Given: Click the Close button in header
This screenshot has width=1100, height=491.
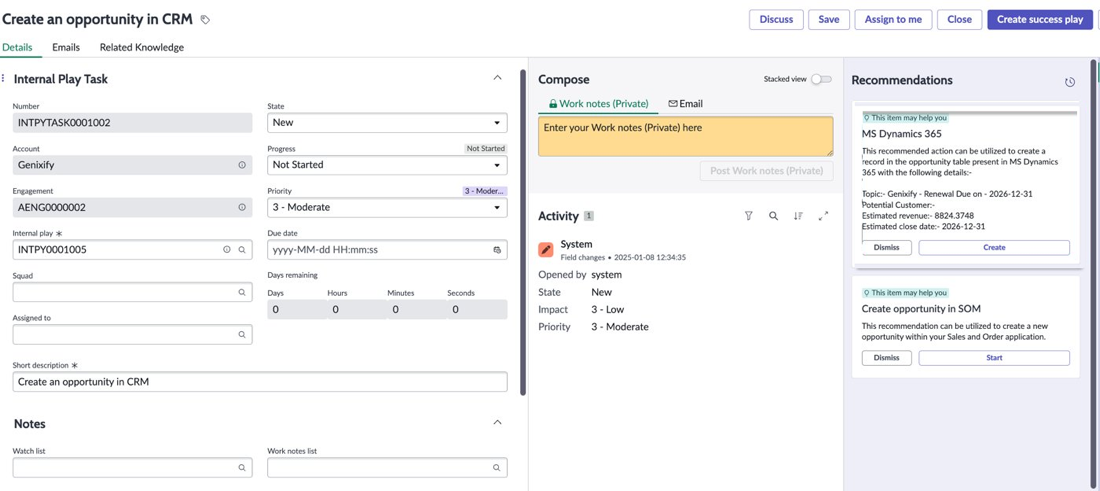Looking at the screenshot, I should 959,20.
